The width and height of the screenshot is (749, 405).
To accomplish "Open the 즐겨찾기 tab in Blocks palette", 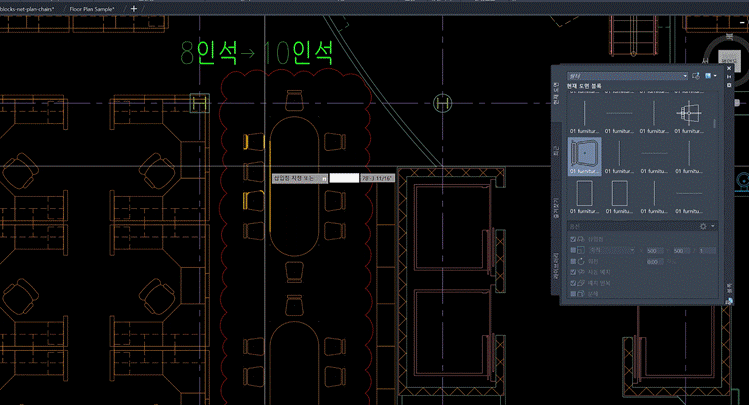I will tap(556, 208).
